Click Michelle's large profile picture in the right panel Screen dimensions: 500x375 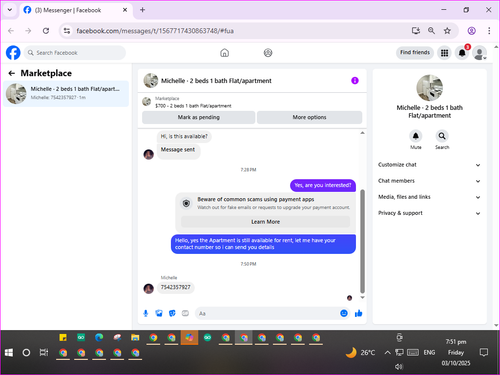point(430,88)
